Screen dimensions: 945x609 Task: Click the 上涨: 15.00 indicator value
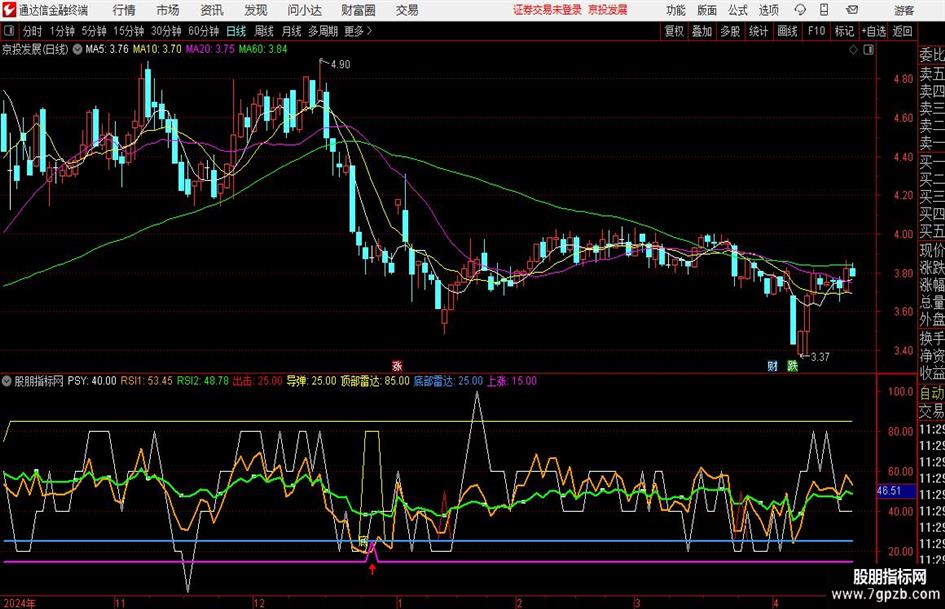[512, 381]
